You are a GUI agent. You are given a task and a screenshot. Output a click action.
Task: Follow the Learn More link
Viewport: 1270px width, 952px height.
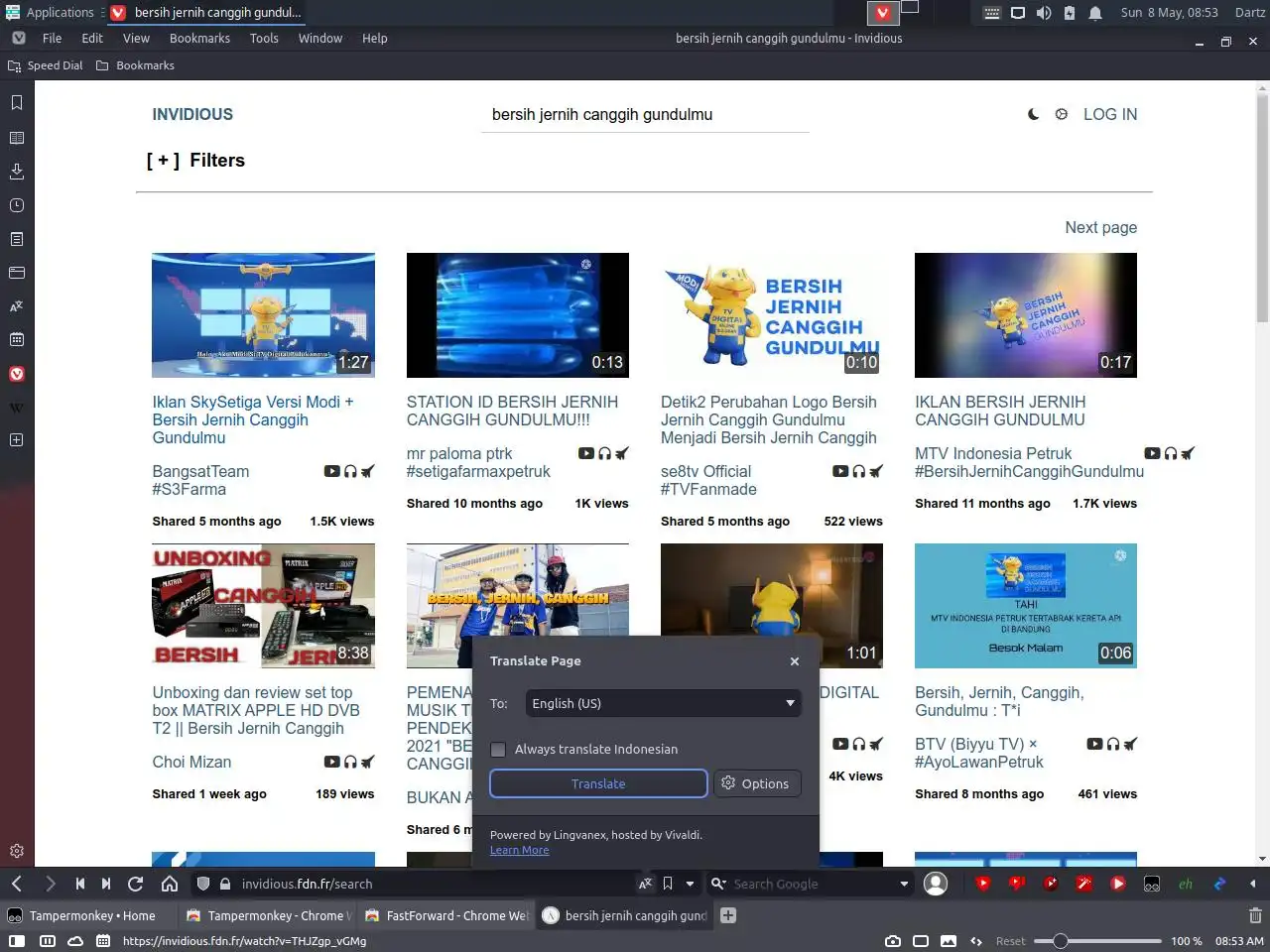pyautogui.click(x=519, y=850)
